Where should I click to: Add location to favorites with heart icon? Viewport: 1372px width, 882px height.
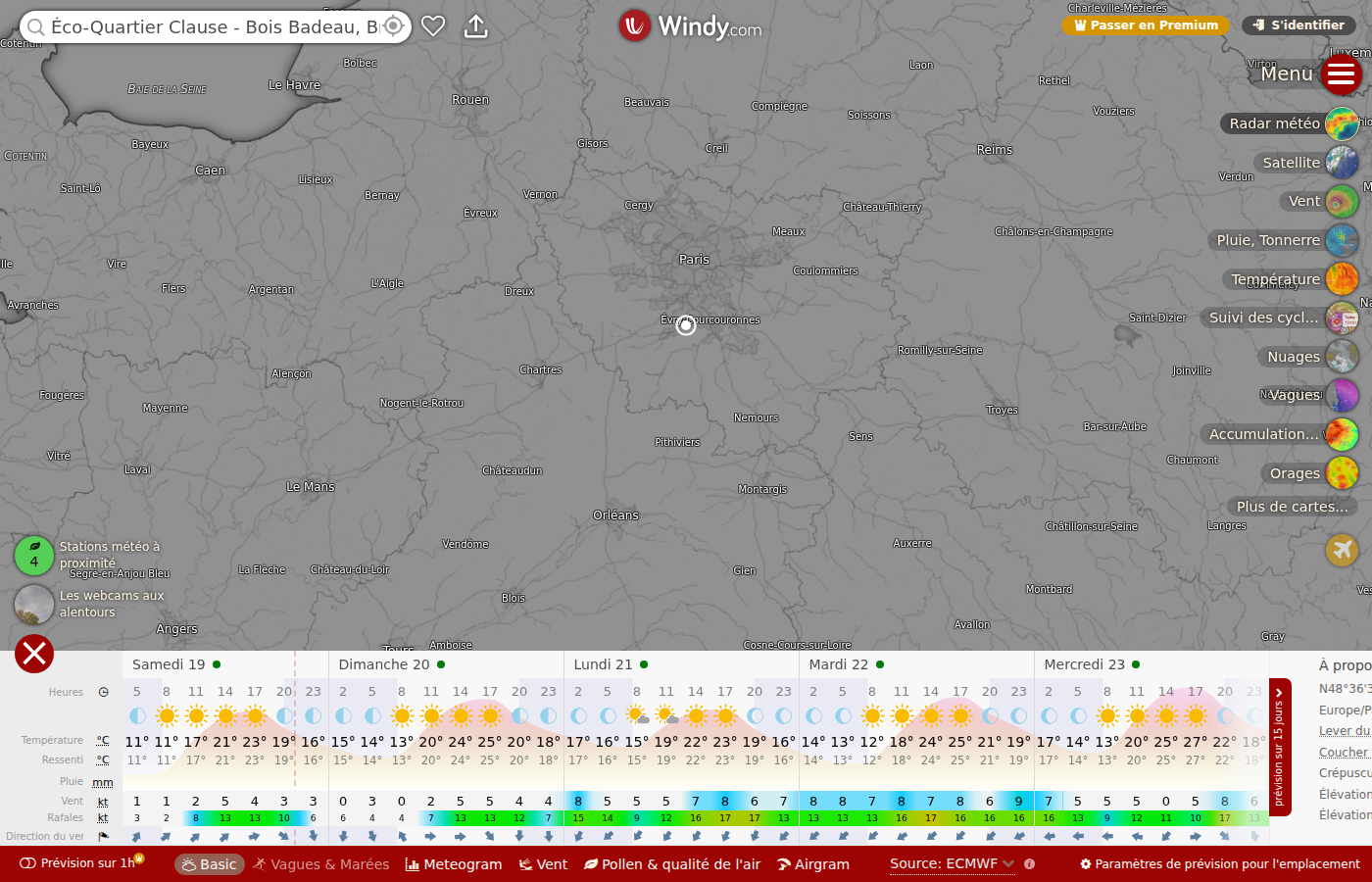[x=433, y=26]
